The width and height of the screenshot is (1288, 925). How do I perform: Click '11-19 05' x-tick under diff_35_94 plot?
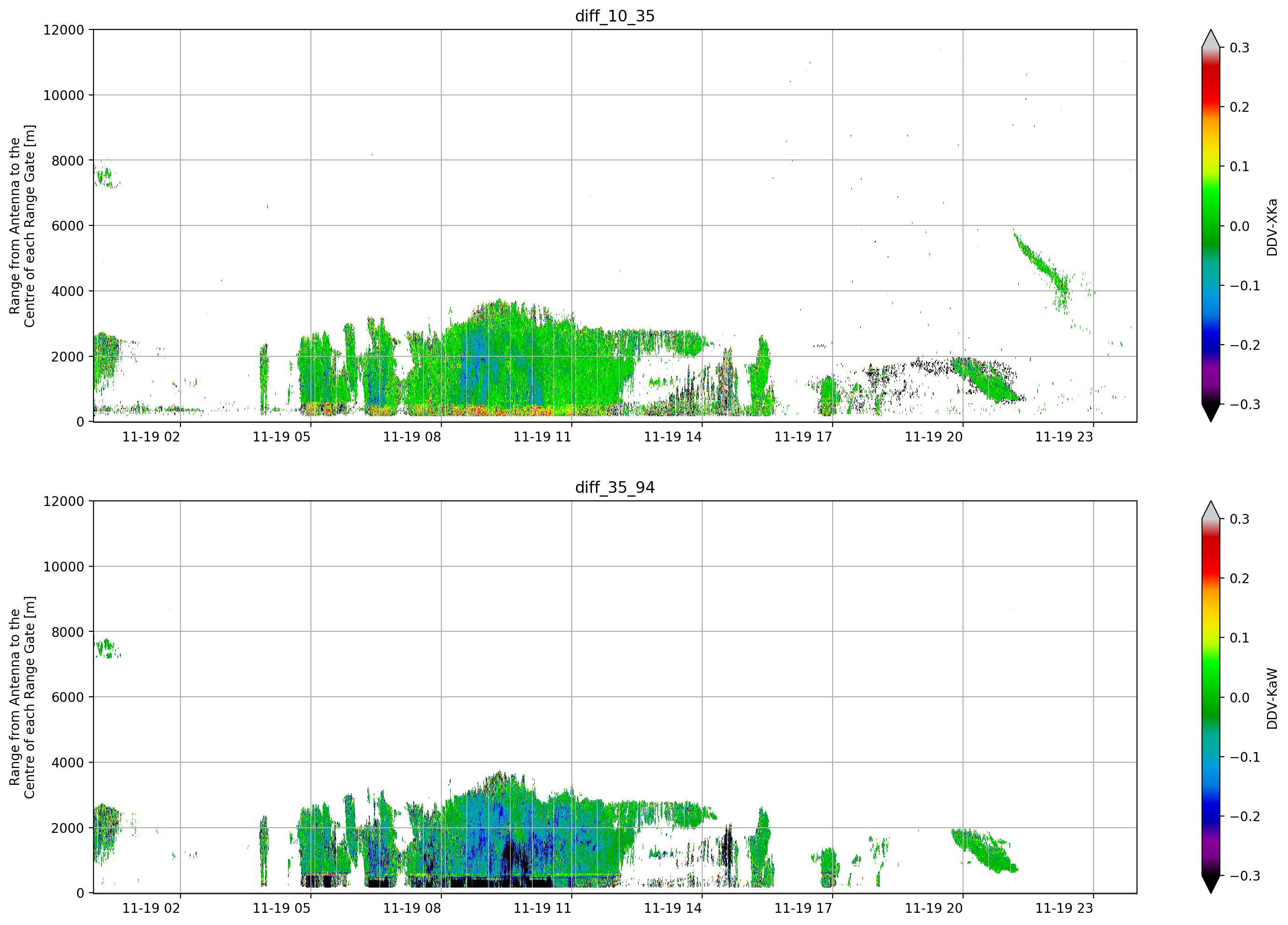click(282, 908)
